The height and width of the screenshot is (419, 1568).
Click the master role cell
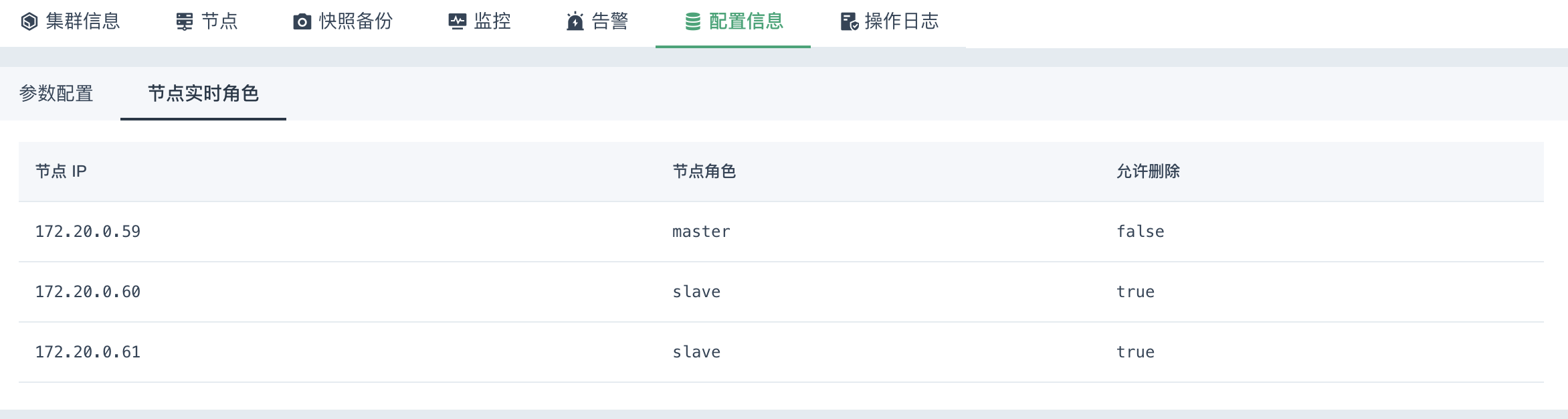click(x=701, y=232)
